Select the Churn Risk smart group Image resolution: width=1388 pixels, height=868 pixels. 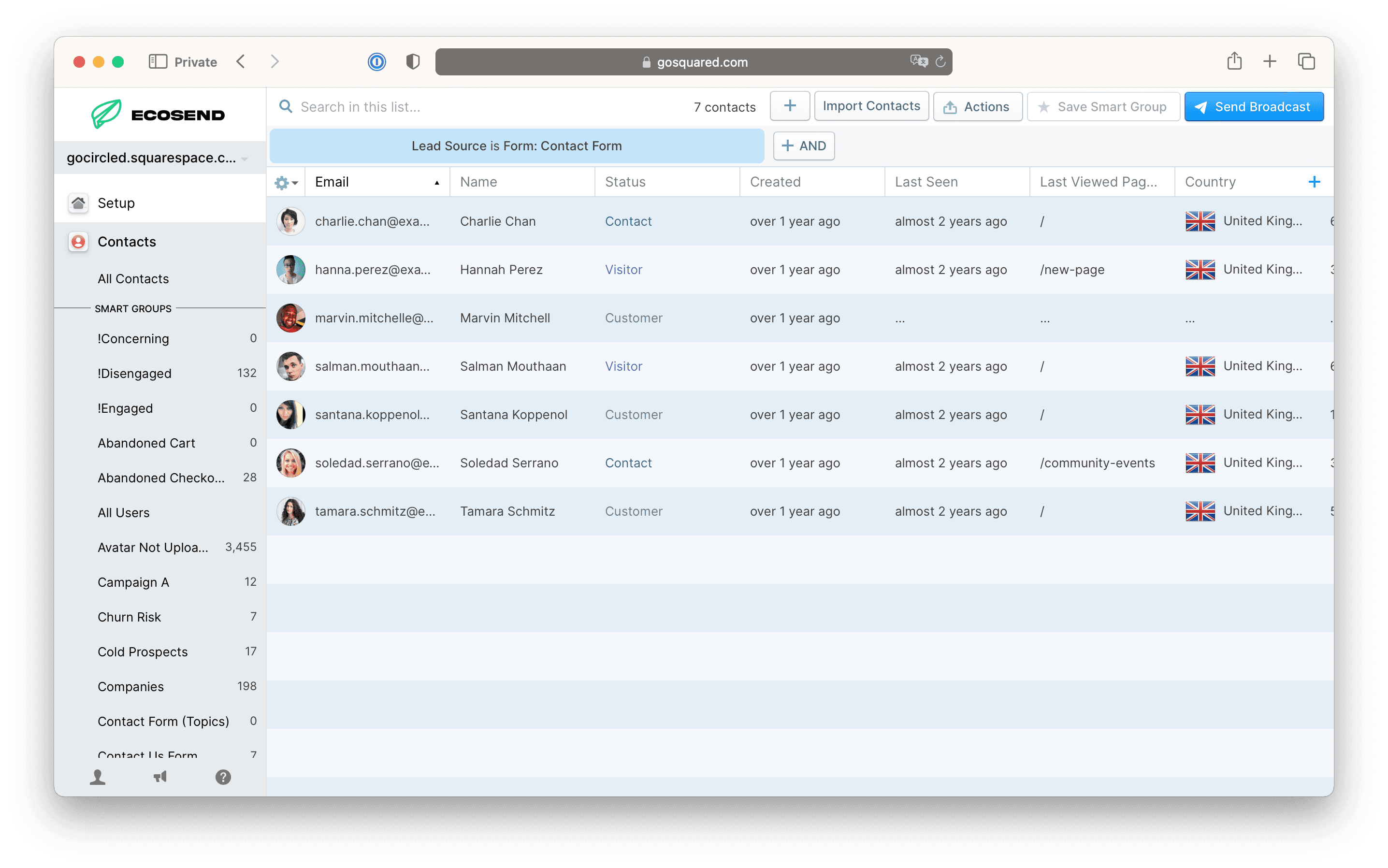click(129, 617)
